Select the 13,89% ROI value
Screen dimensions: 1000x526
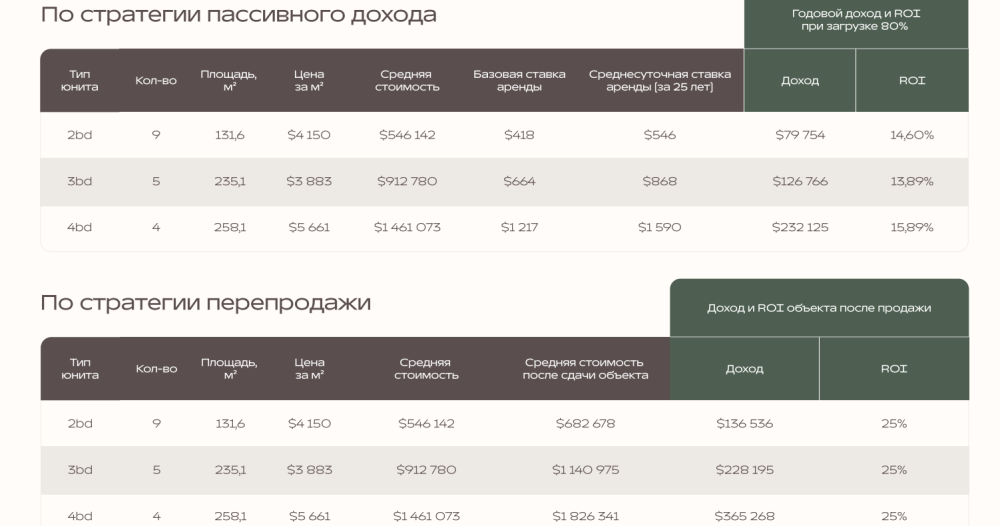pyautogui.click(x=911, y=181)
